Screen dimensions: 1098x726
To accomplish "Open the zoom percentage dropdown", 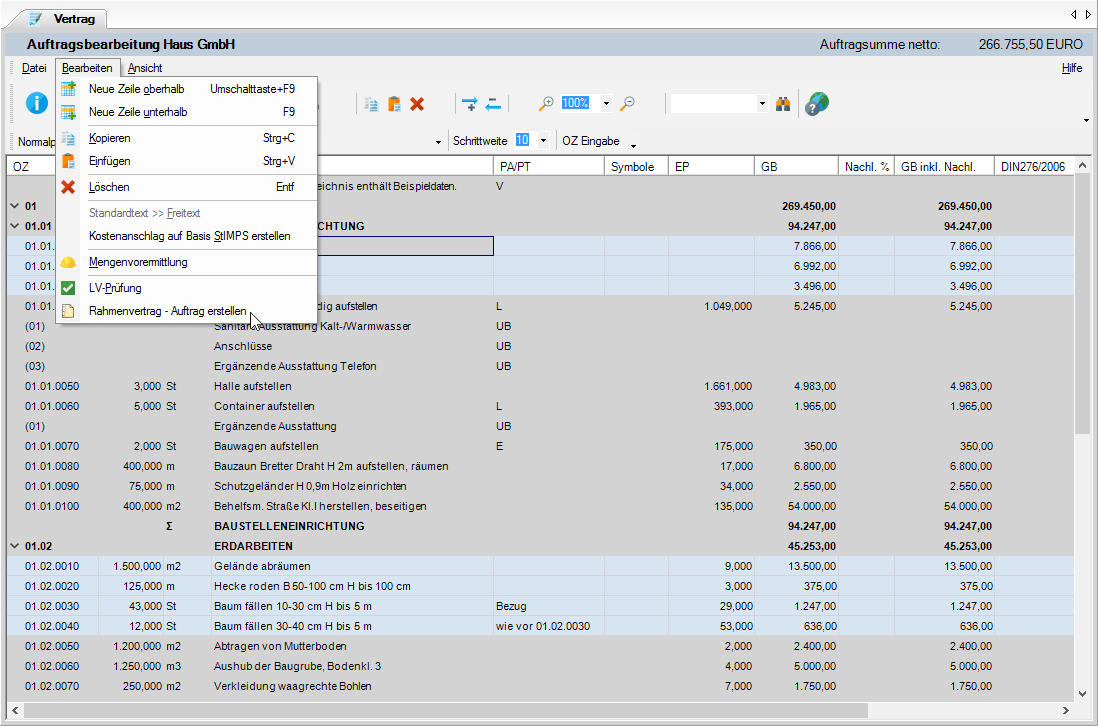I will (606, 104).
